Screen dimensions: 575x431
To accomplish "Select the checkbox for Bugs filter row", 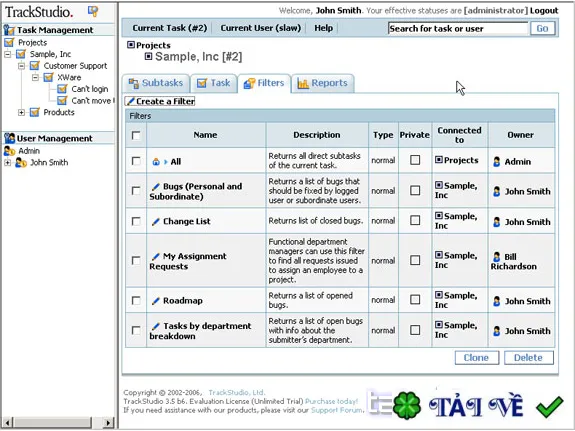I will click(136, 191).
